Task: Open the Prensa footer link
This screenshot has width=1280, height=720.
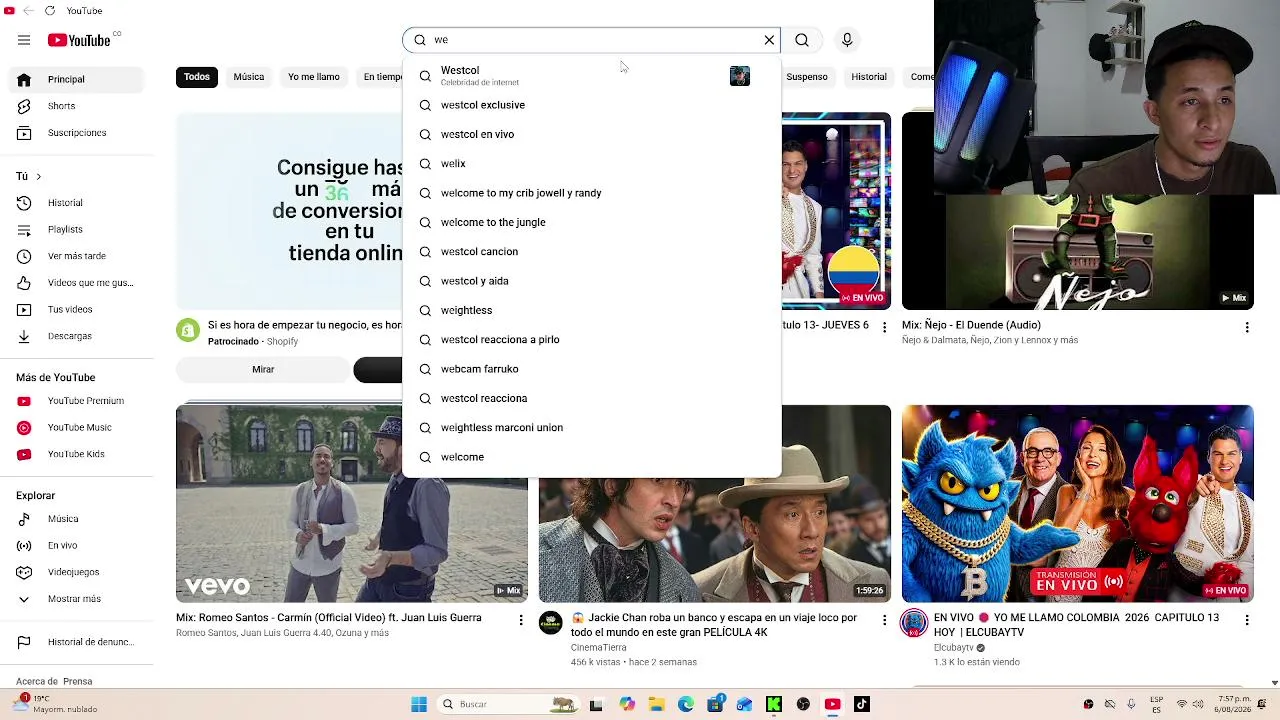Action: click(x=76, y=682)
